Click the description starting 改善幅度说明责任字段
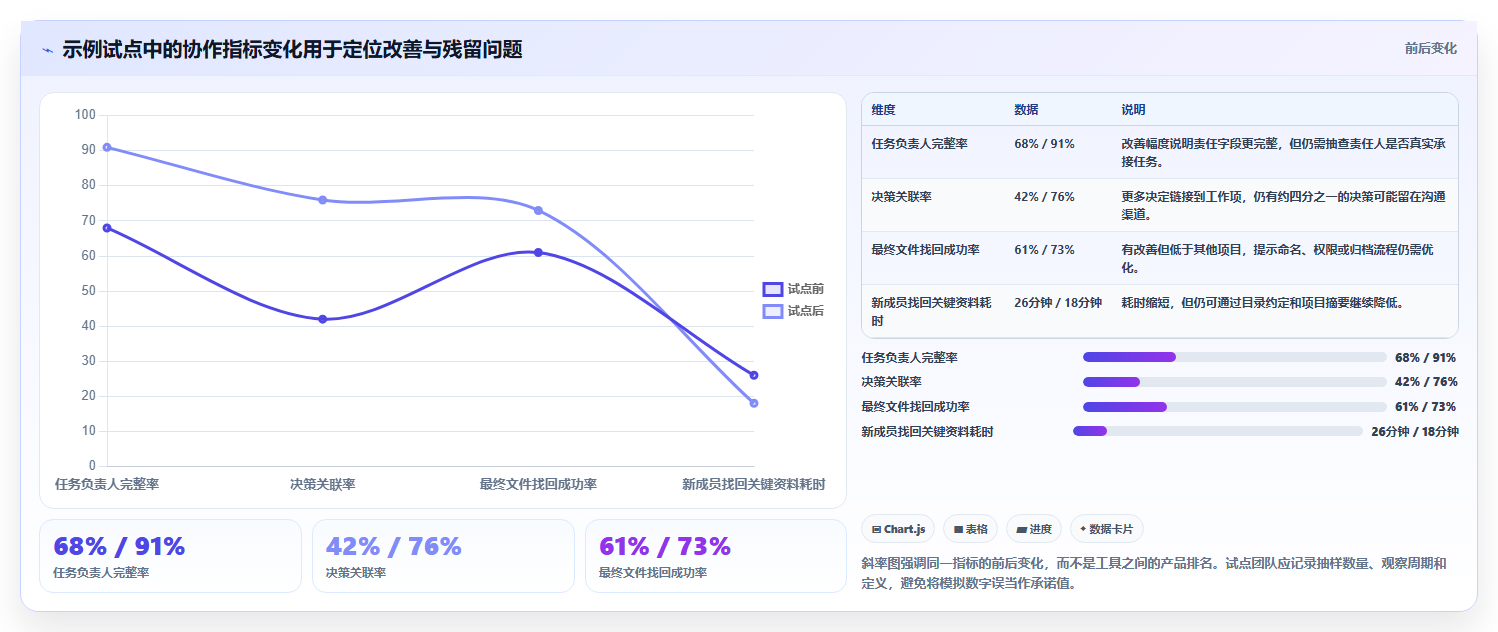Image resolution: width=1498 pixels, height=632 pixels. pyautogui.click(x=1284, y=152)
